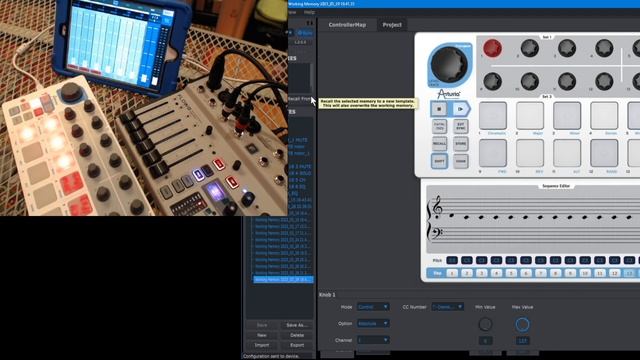This screenshot has width=640, height=360.
Task: Select pad 1 labeled Chromatic
Action: tap(493, 116)
